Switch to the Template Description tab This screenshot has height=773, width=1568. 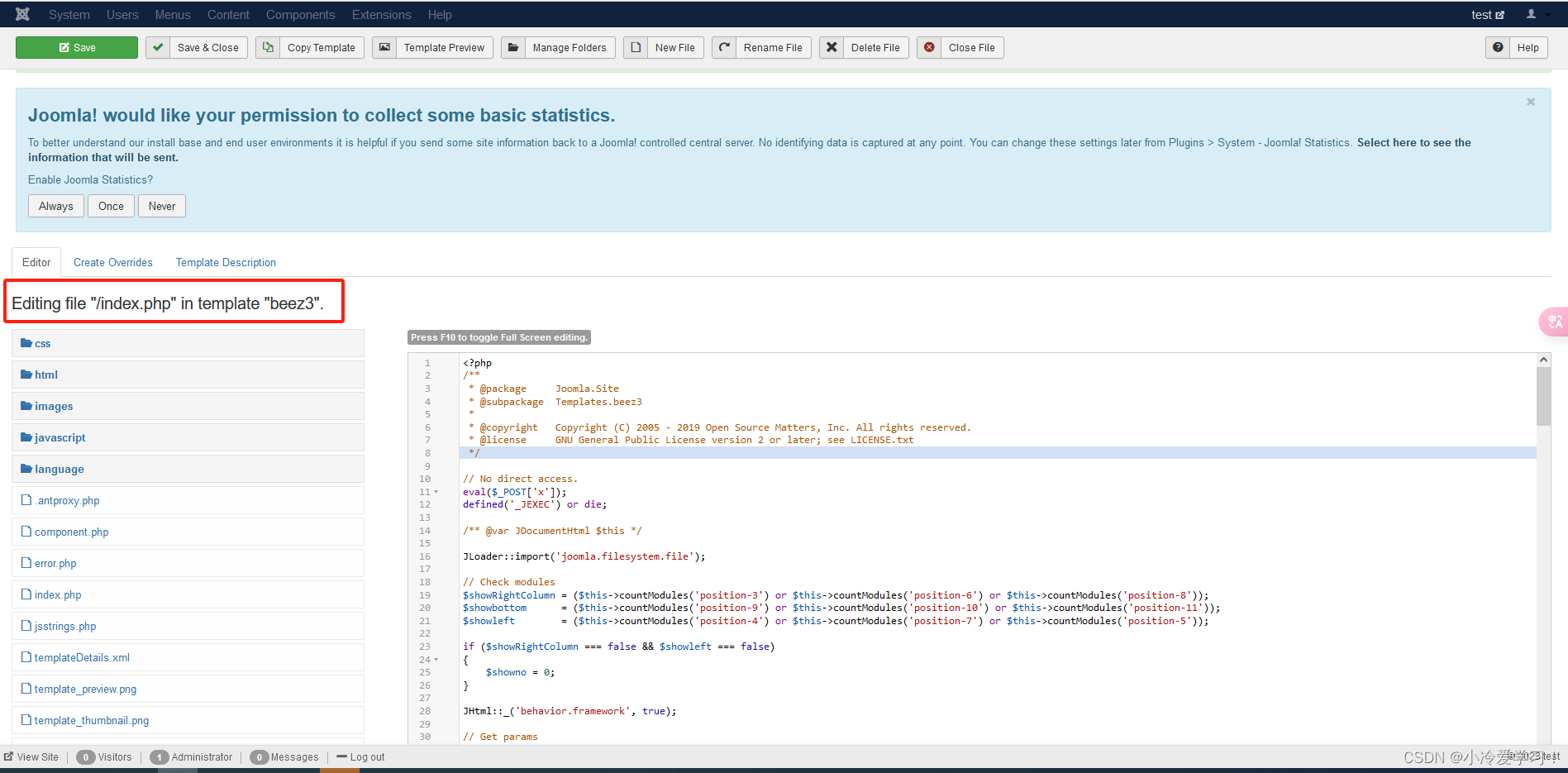pyautogui.click(x=226, y=262)
